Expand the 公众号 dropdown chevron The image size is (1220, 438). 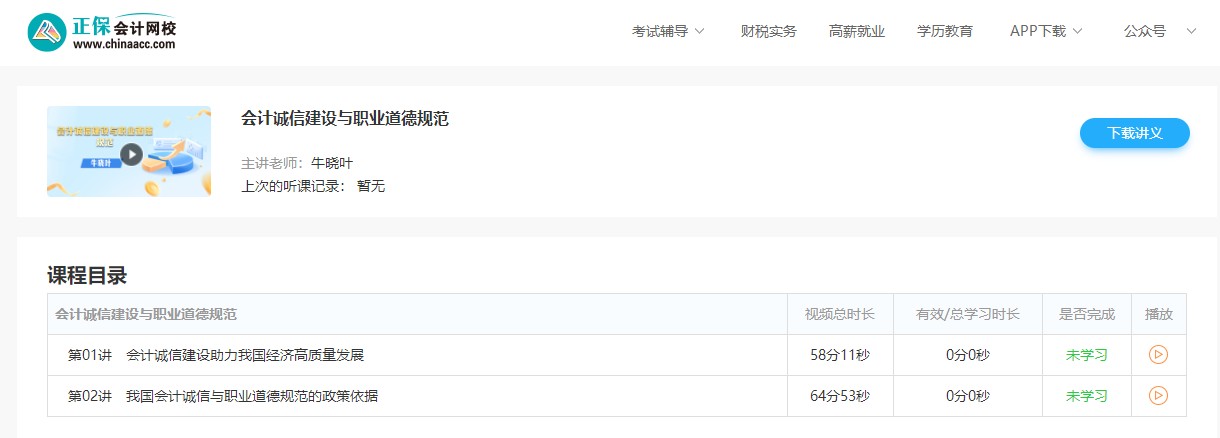[x=1190, y=31]
